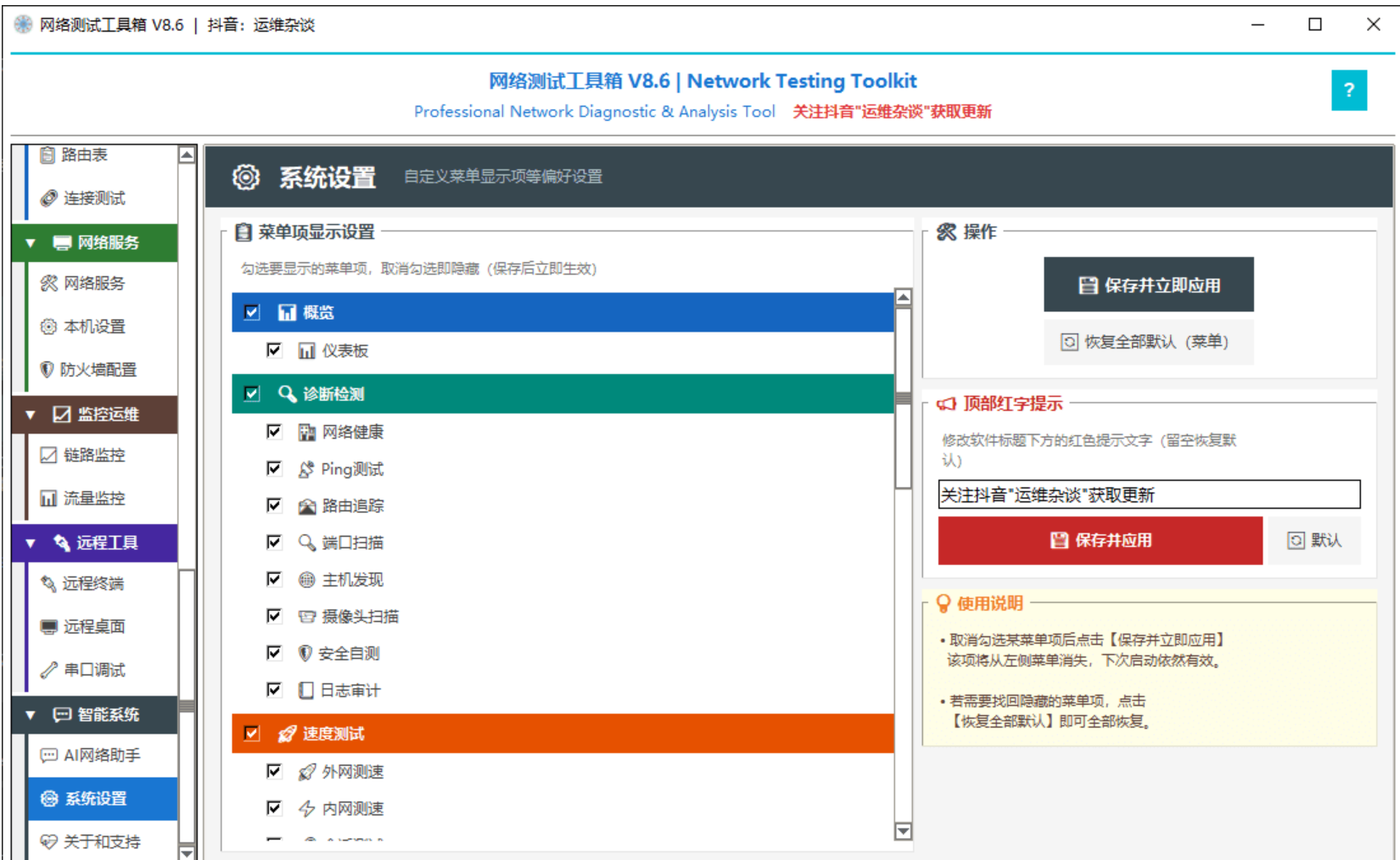The image size is (1400, 860).
Task: Click the 保存并立即应用 button
Action: 1148,285
